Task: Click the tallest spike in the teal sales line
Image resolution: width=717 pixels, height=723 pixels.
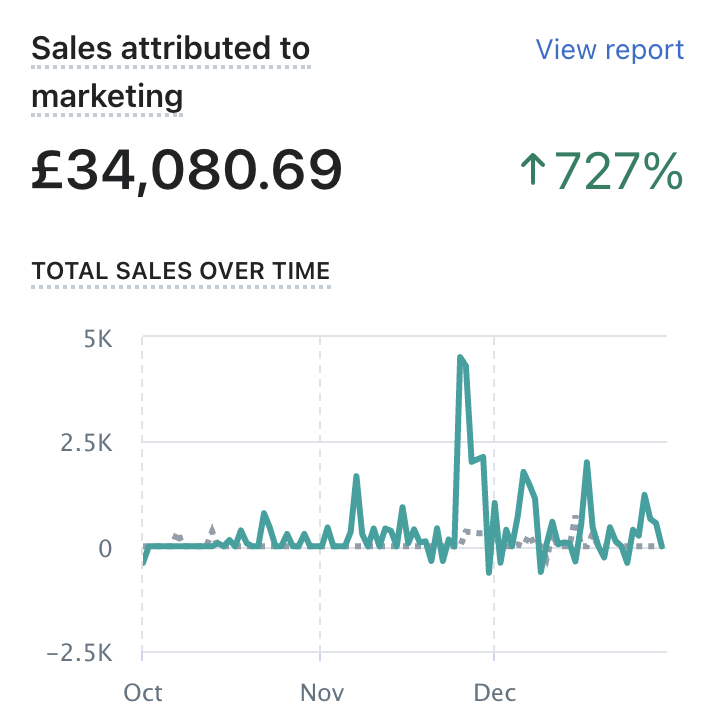Action: (x=460, y=358)
